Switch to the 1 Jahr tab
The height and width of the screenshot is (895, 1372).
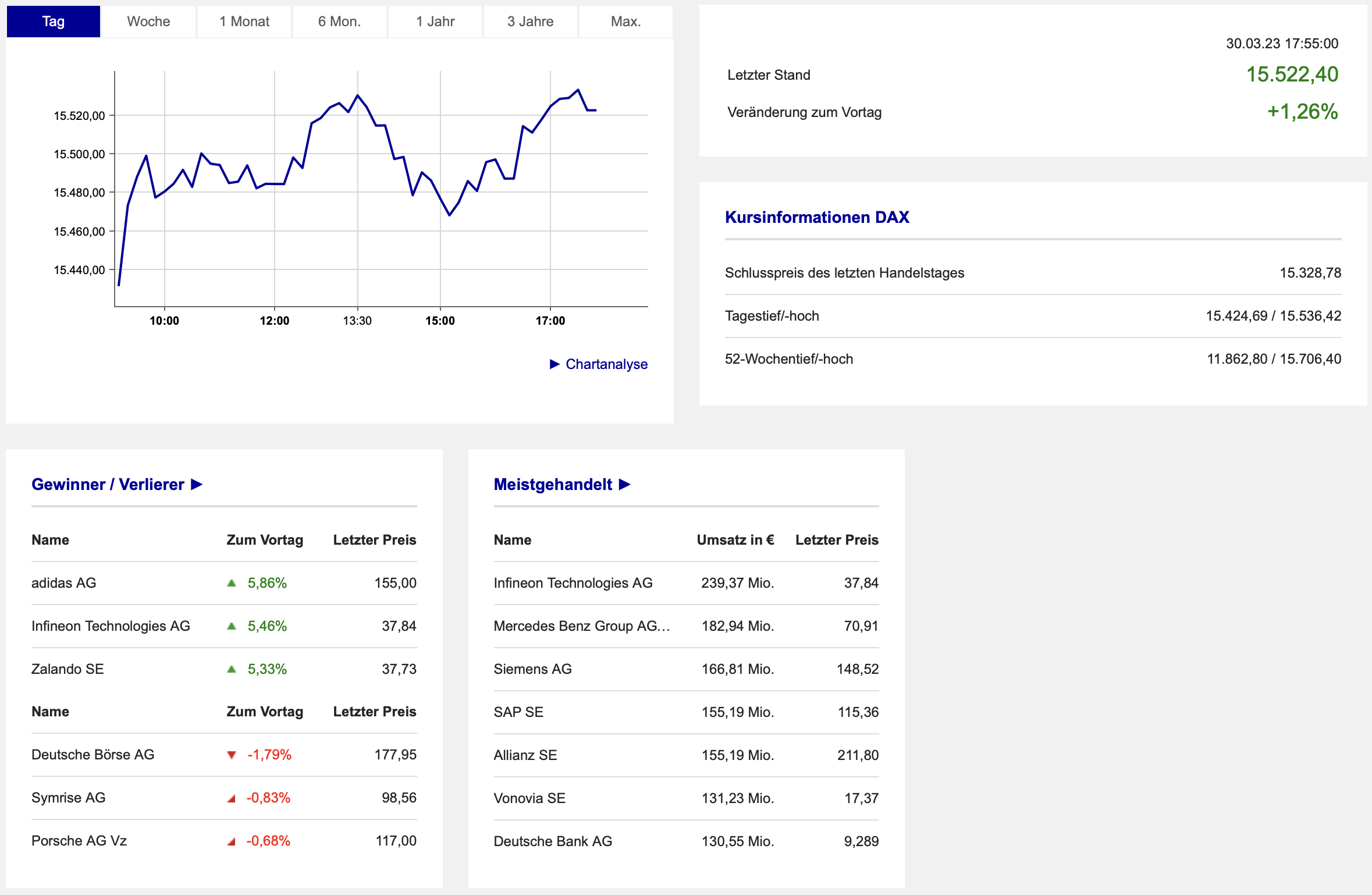point(435,22)
